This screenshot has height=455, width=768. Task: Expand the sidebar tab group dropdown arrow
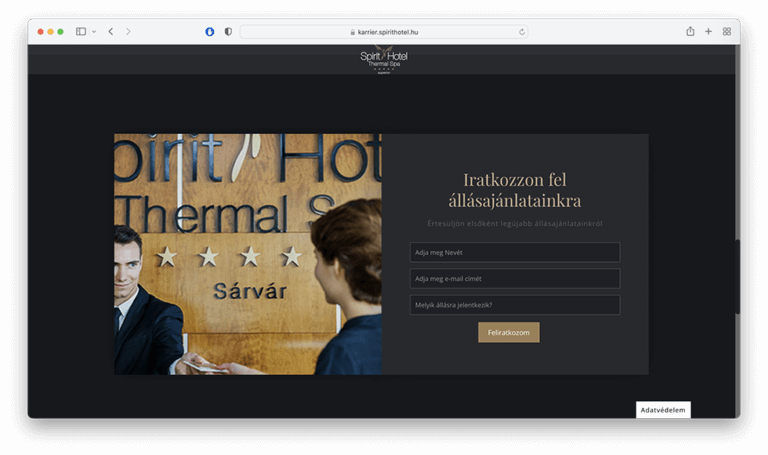[94, 32]
